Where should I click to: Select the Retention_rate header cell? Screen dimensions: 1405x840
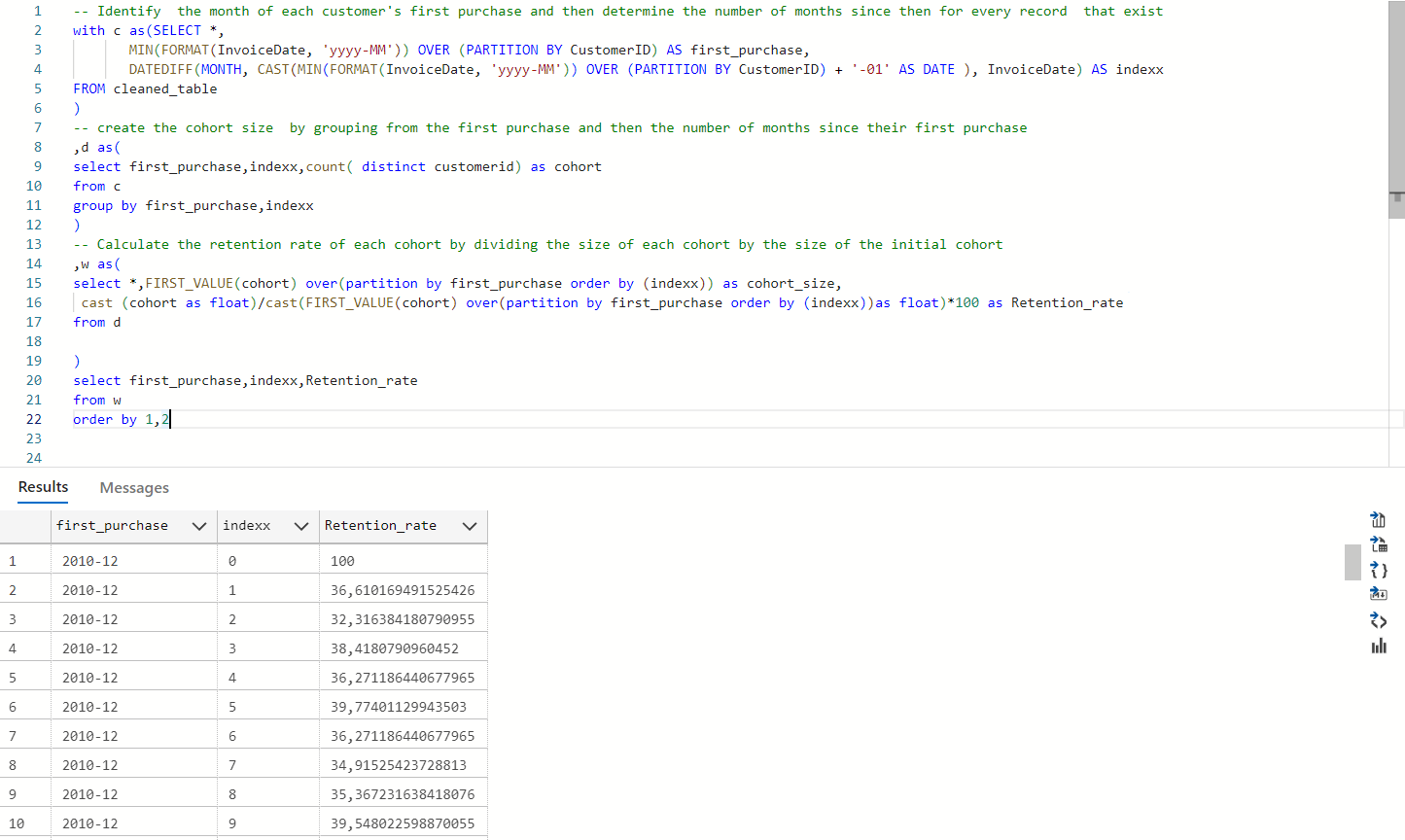379,525
